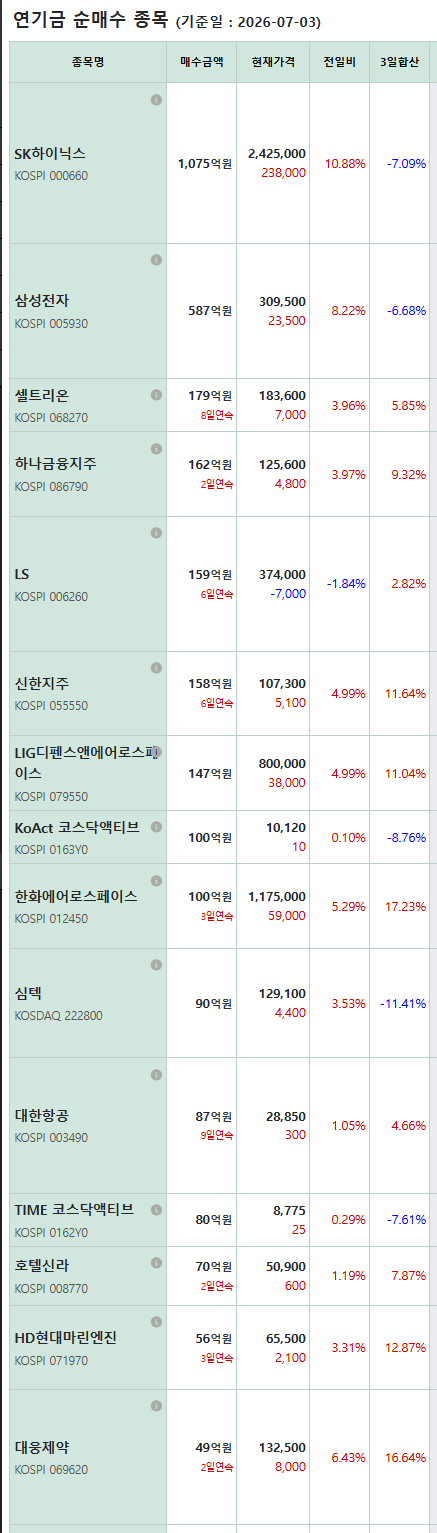The height and width of the screenshot is (1533, 437).
Task: Click the info icon for SK하이닉스
Action: [x=156, y=100]
